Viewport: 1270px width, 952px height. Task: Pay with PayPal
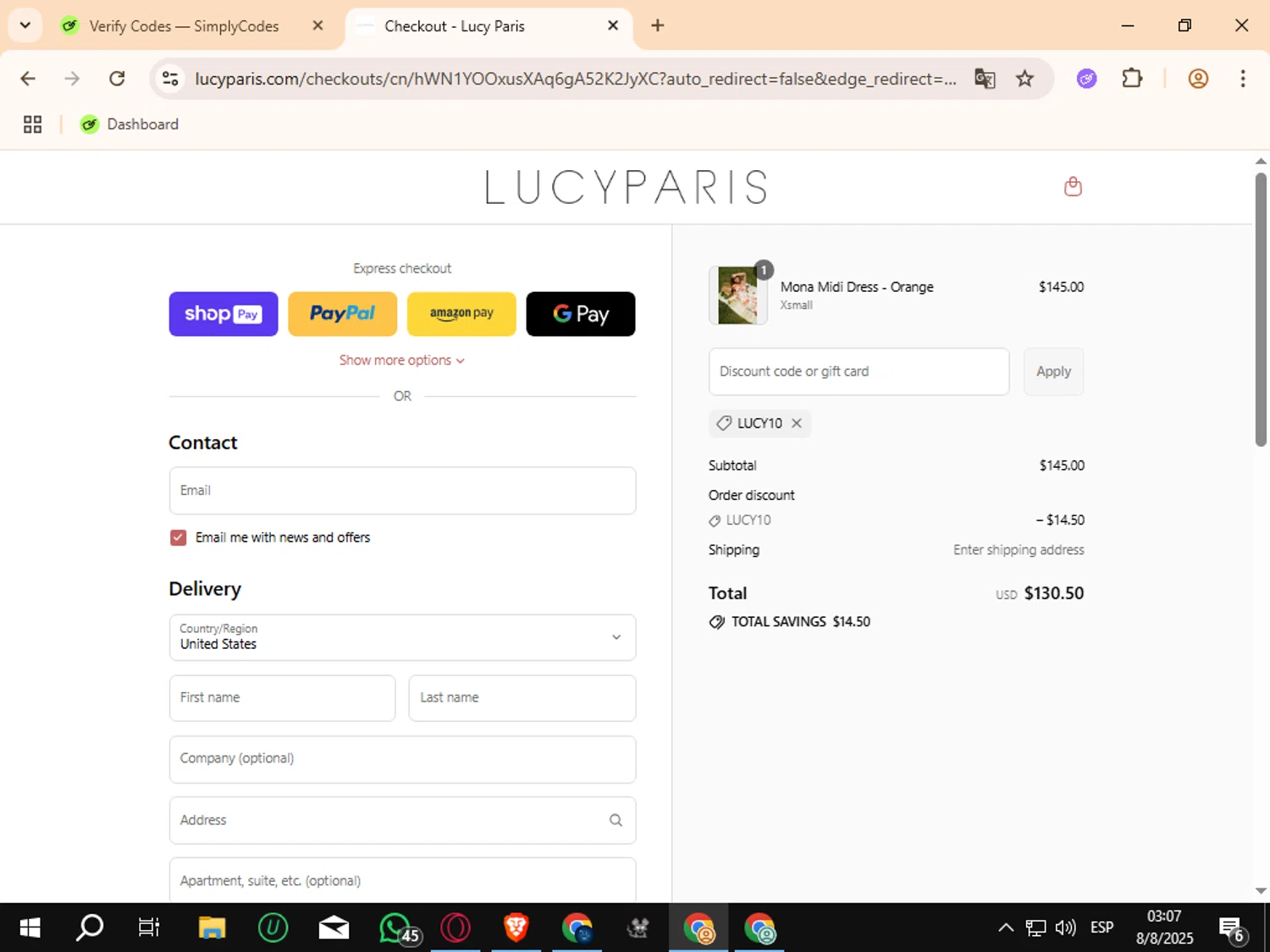point(342,314)
